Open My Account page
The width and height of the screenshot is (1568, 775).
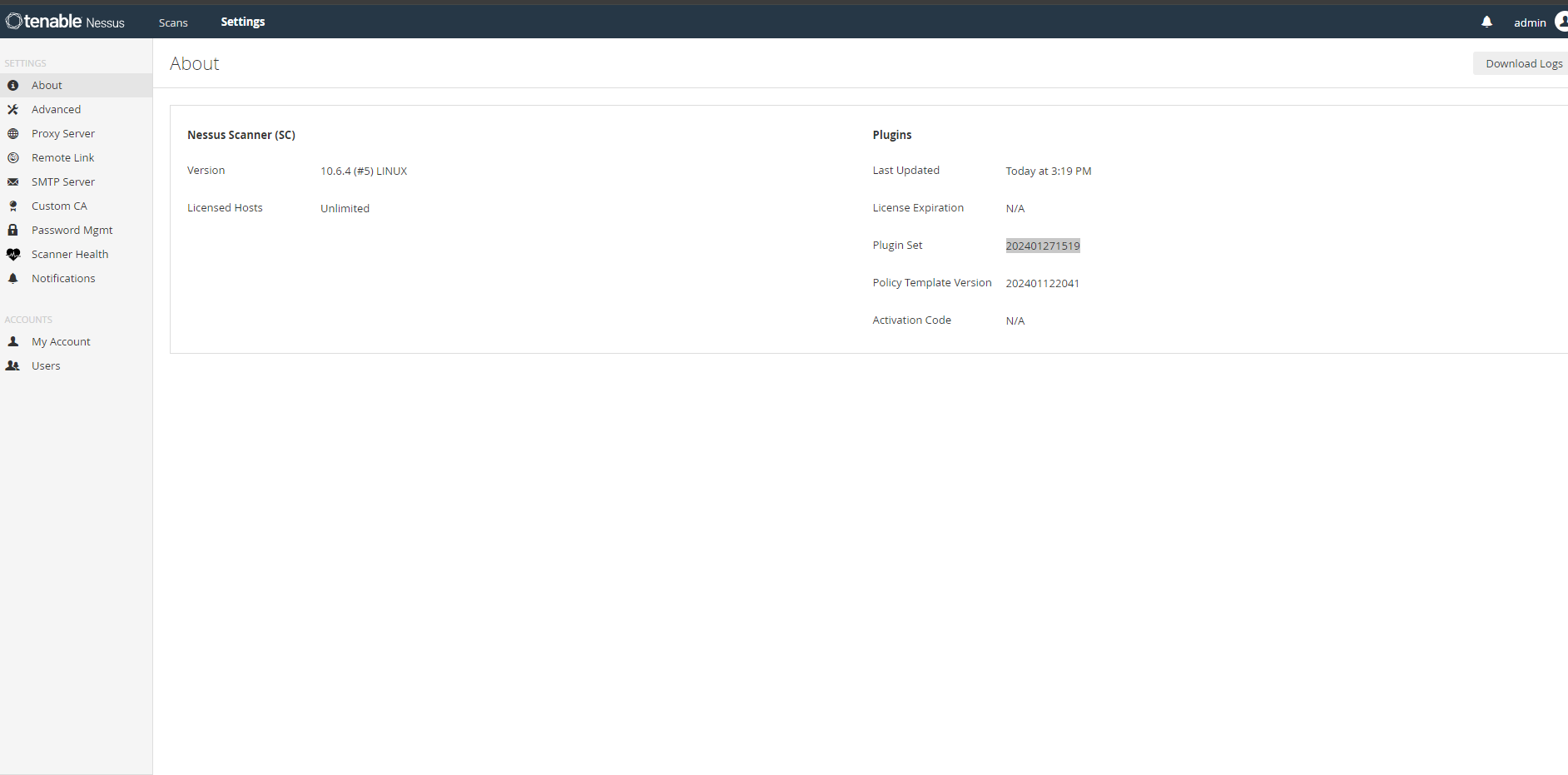76,341
